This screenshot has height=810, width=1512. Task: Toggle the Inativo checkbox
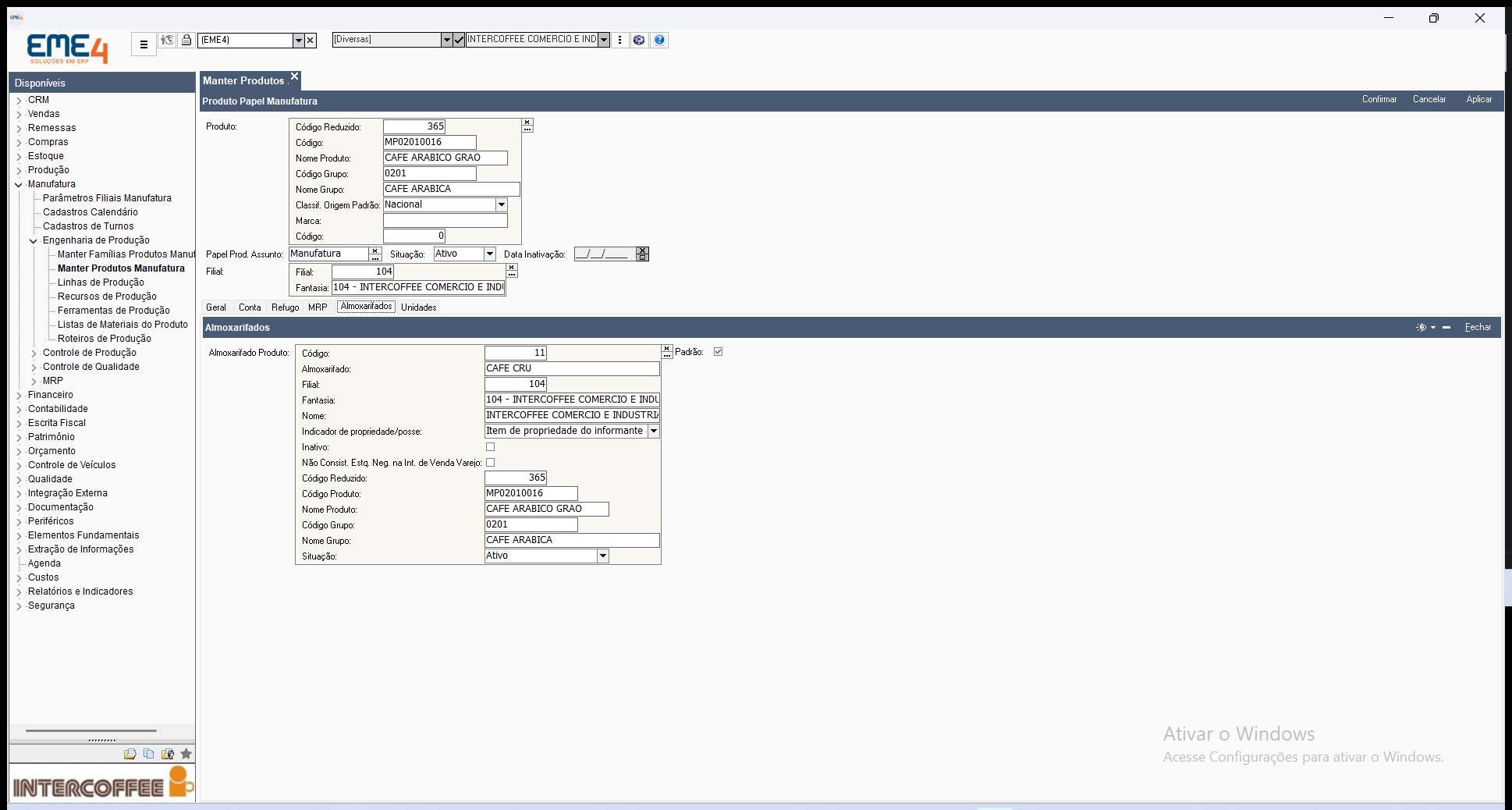point(491,447)
